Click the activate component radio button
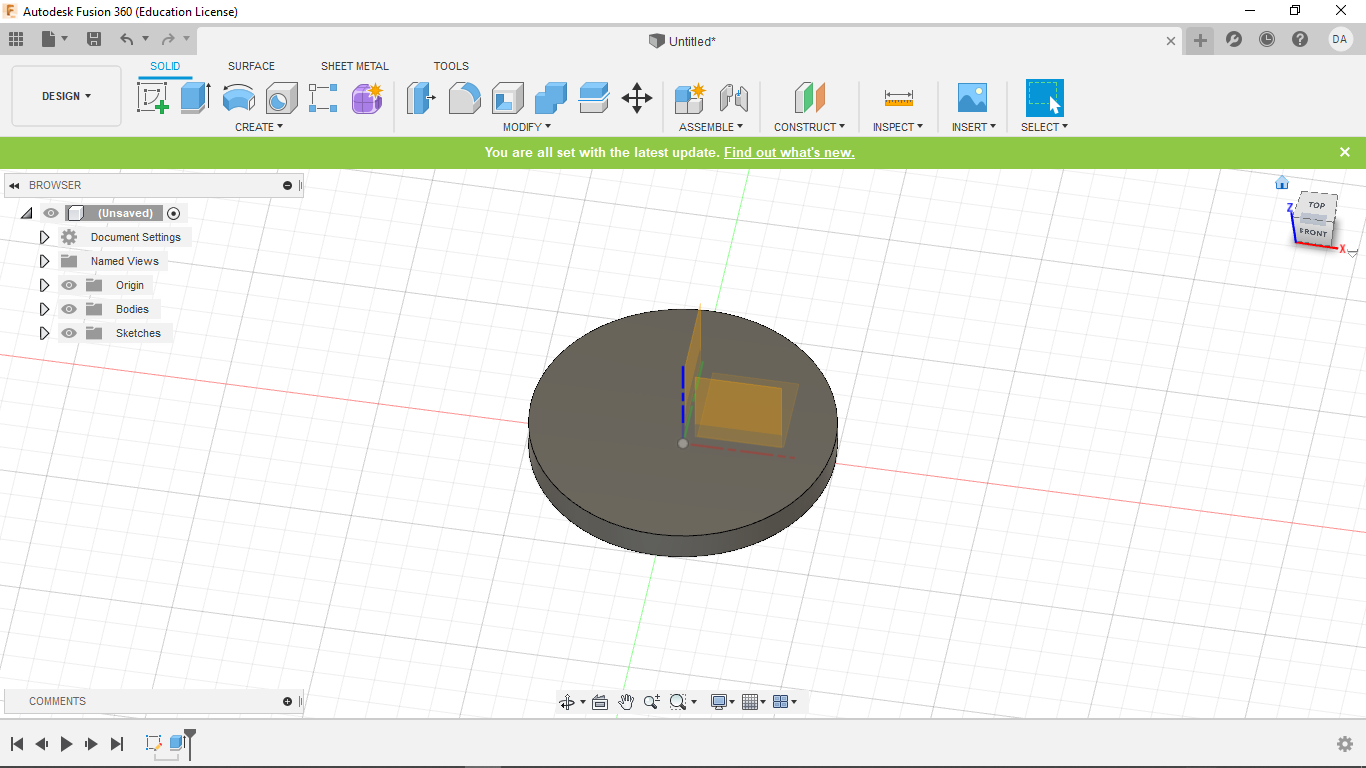Viewport: 1366px width, 768px height. point(174,213)
